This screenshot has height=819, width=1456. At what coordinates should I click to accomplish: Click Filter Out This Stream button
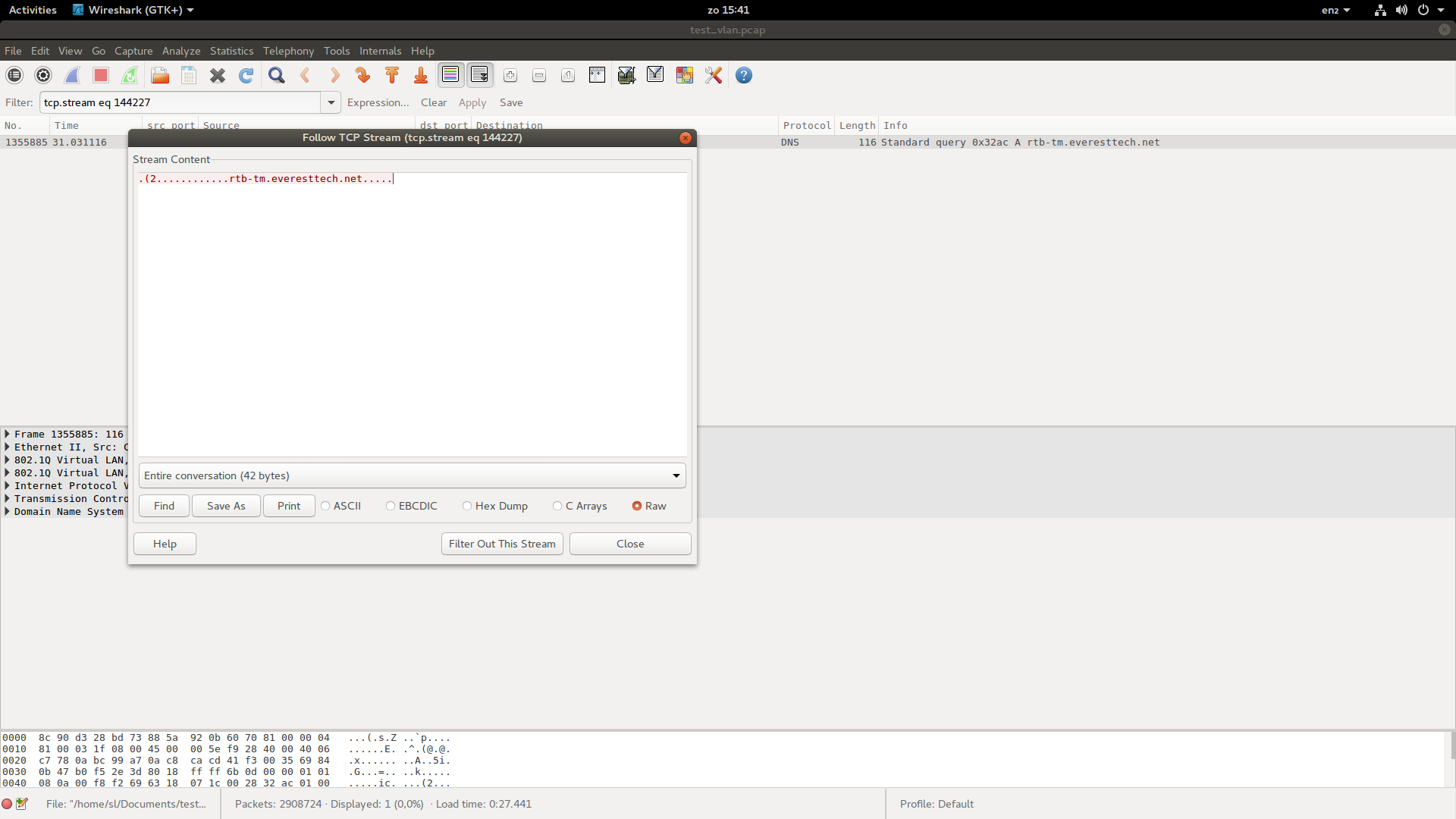(x=502, y=544)
